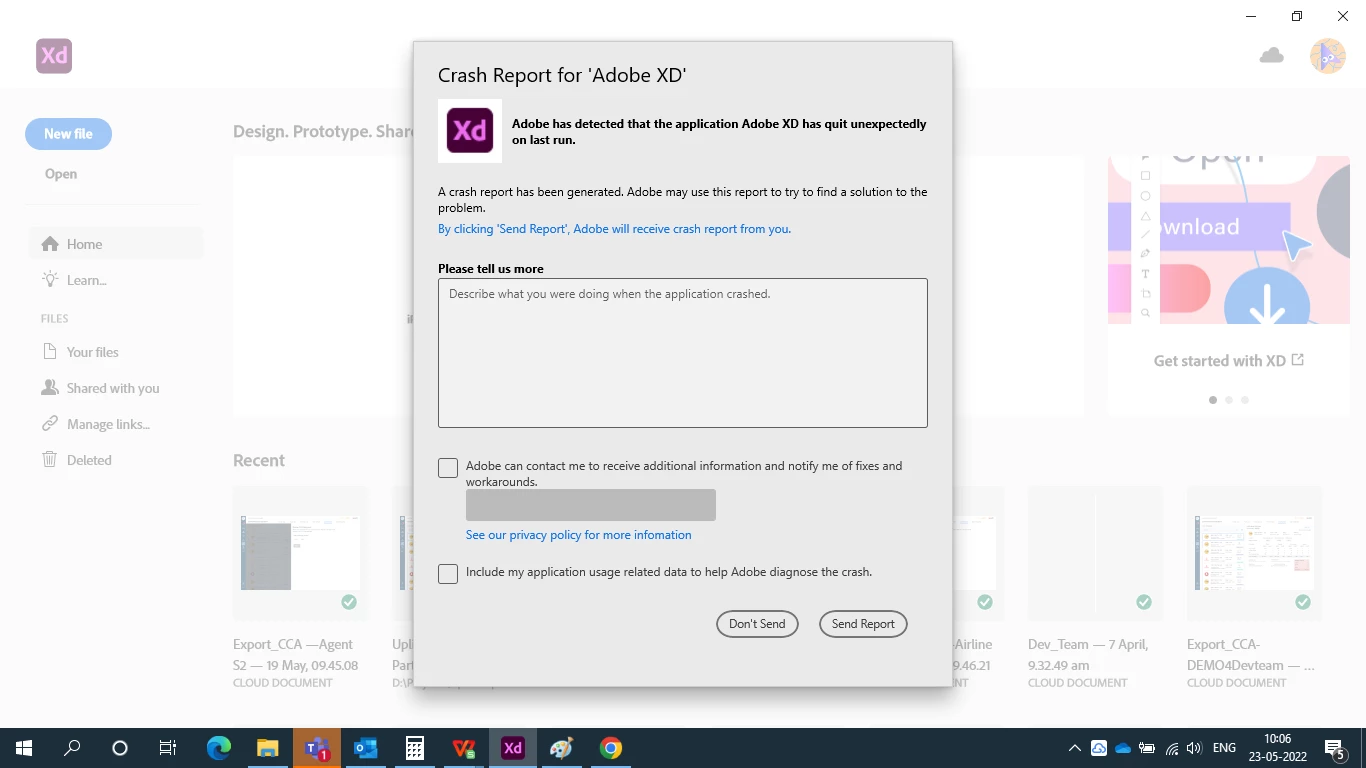The image size is (1366, 768).
Task: Click the Windows Start button
Action: click(x=24, y=748)
